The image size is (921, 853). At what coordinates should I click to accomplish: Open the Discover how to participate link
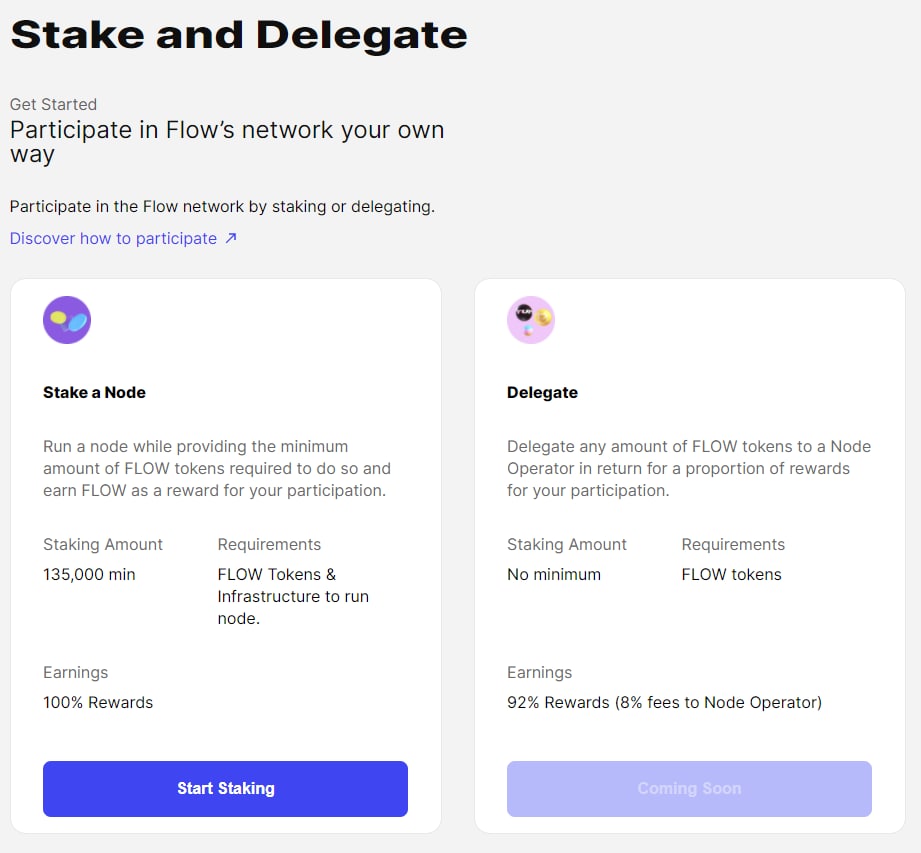[x=113, y=239]
